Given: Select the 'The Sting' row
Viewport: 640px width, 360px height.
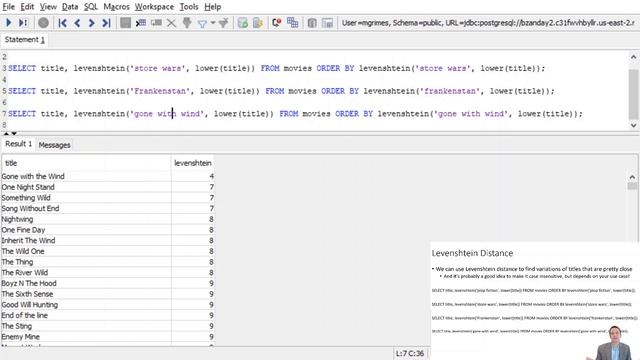Looking at the screenshot, I should 108,326.
